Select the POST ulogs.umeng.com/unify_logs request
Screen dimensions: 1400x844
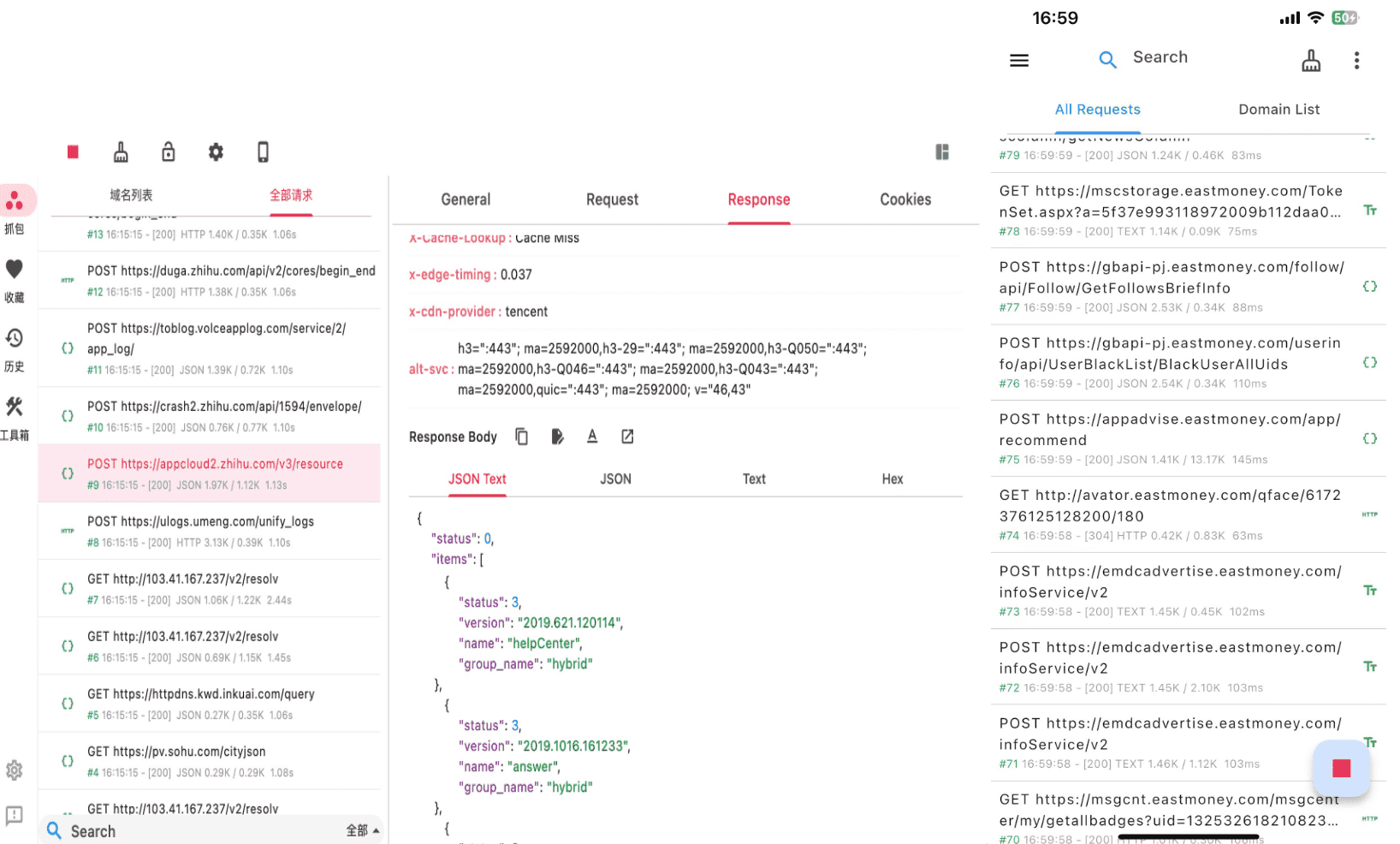pos(210,531)
